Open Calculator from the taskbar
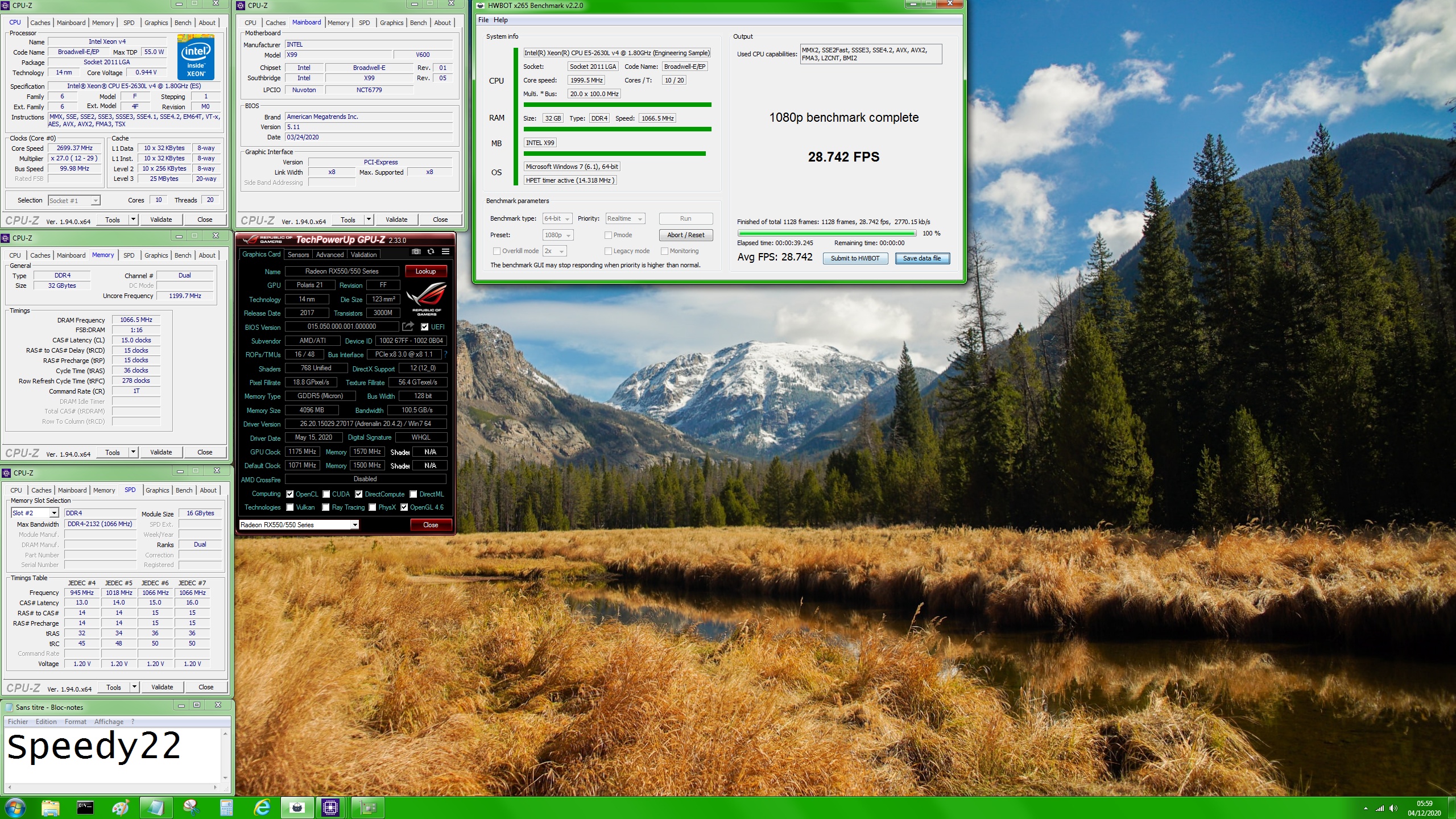Image resolution: width=1456 pixels, height=819 pixels. point(226,807)
